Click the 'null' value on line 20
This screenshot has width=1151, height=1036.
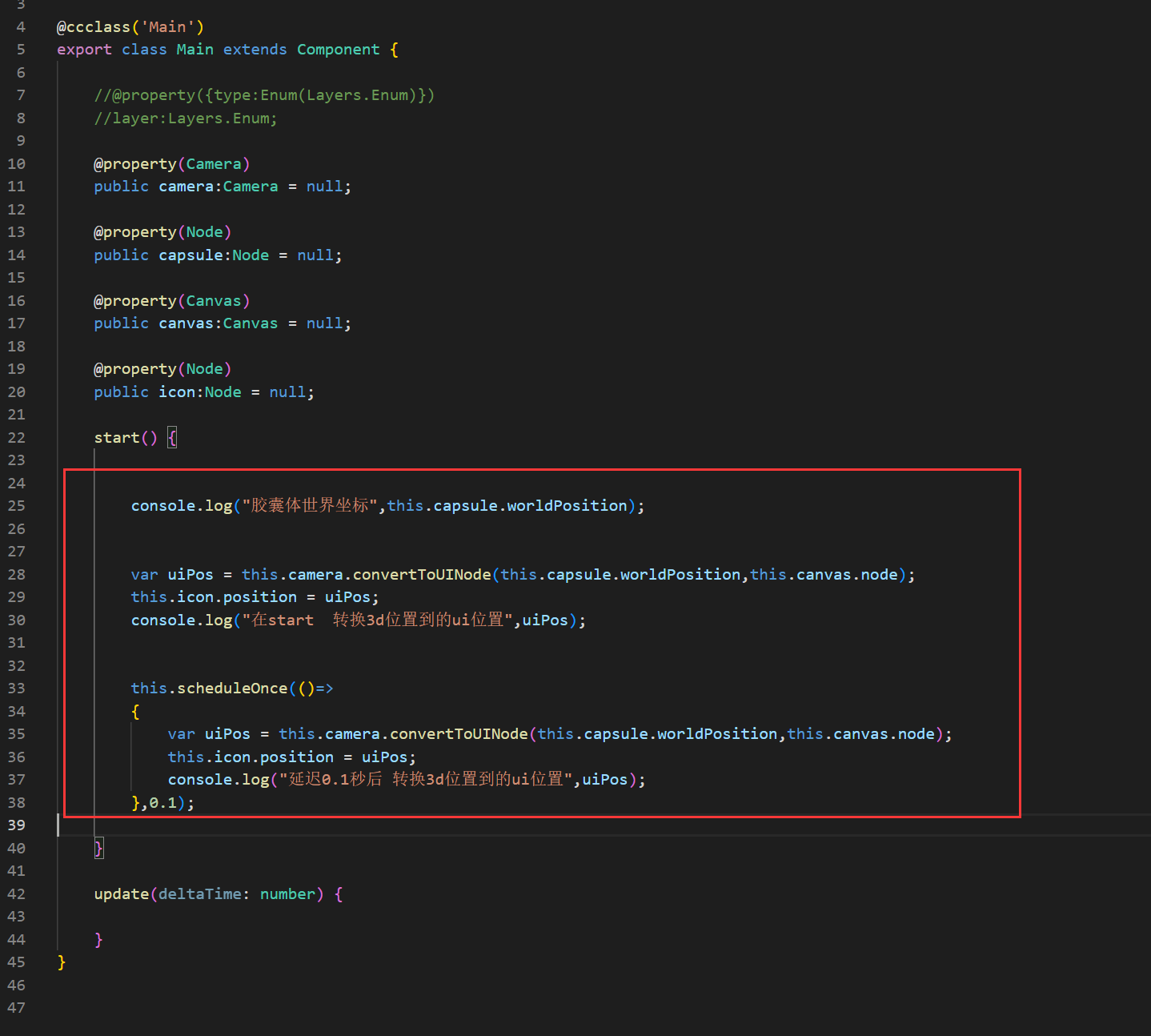click(287, 392)
